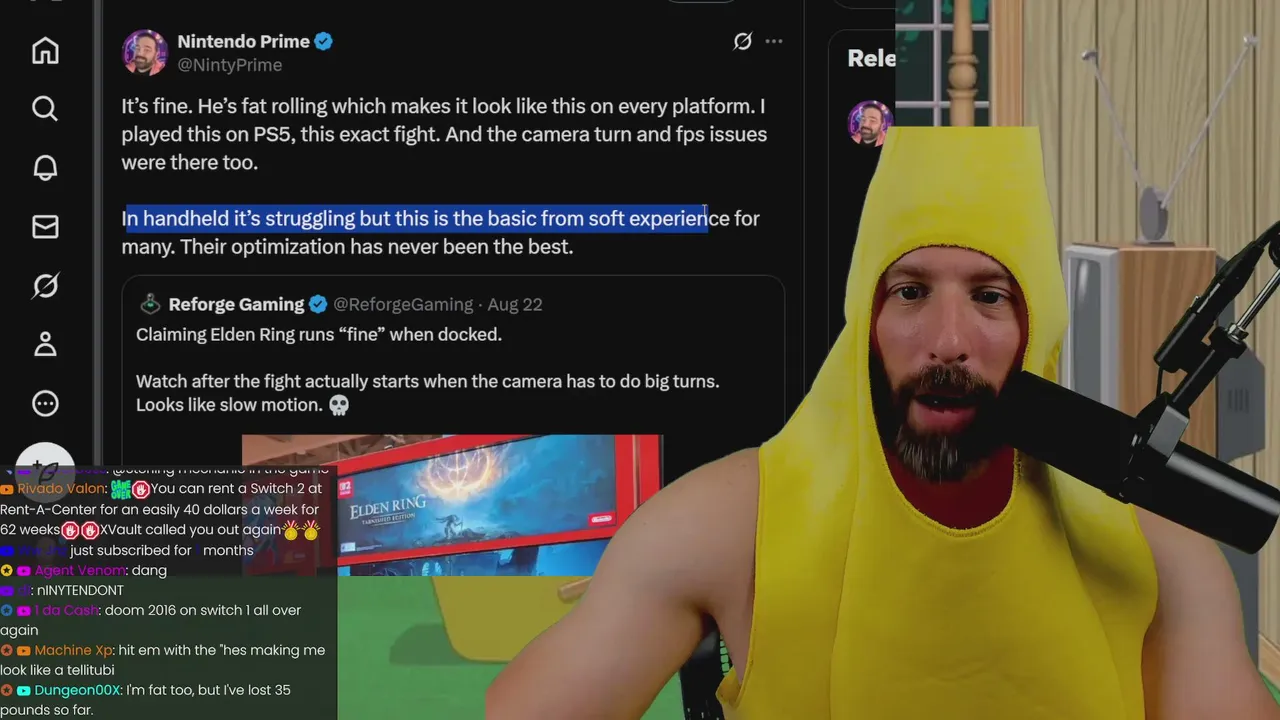Click the Nintendo Prime verified badge
The height and width of the screenshot is (720, 1280).
(323, 41)
